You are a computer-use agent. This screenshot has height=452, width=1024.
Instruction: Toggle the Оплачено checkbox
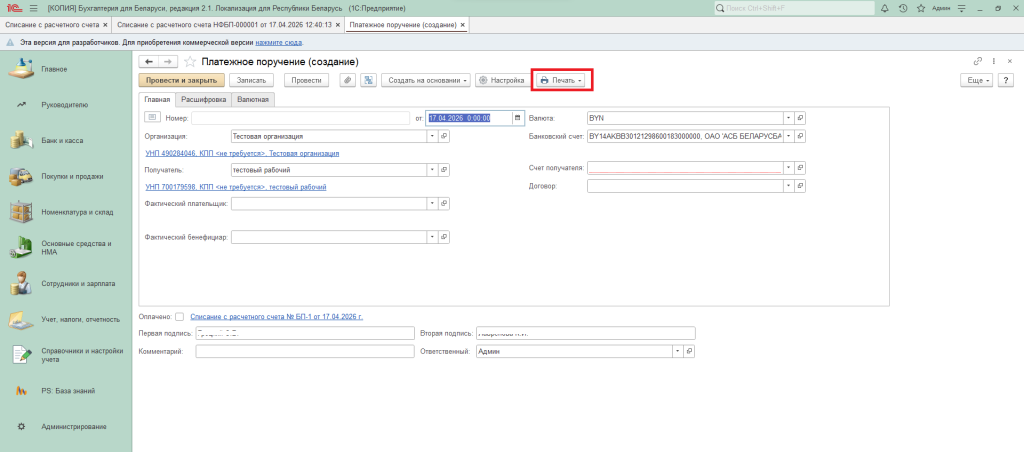pyautogui.click(x=180, y=317)
